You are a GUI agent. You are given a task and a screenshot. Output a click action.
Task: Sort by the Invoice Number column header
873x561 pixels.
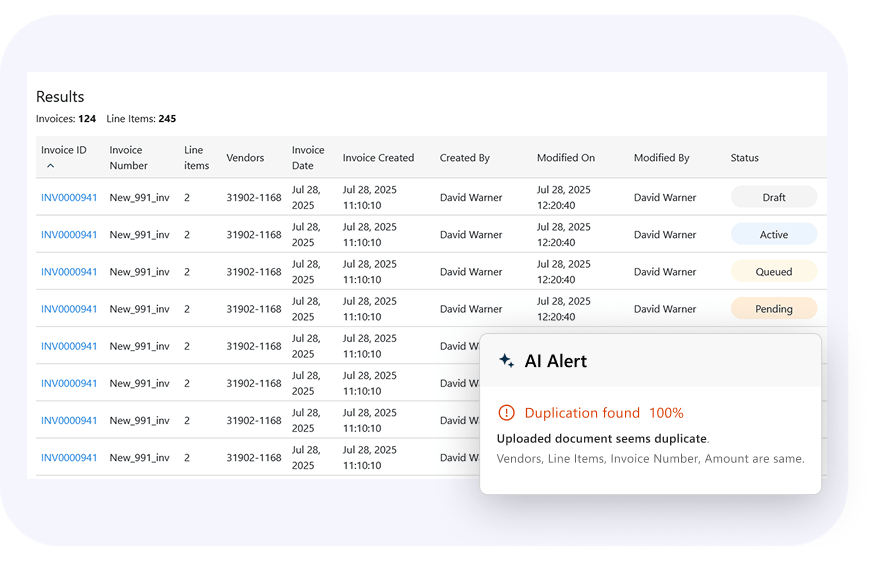click(128, 158)
